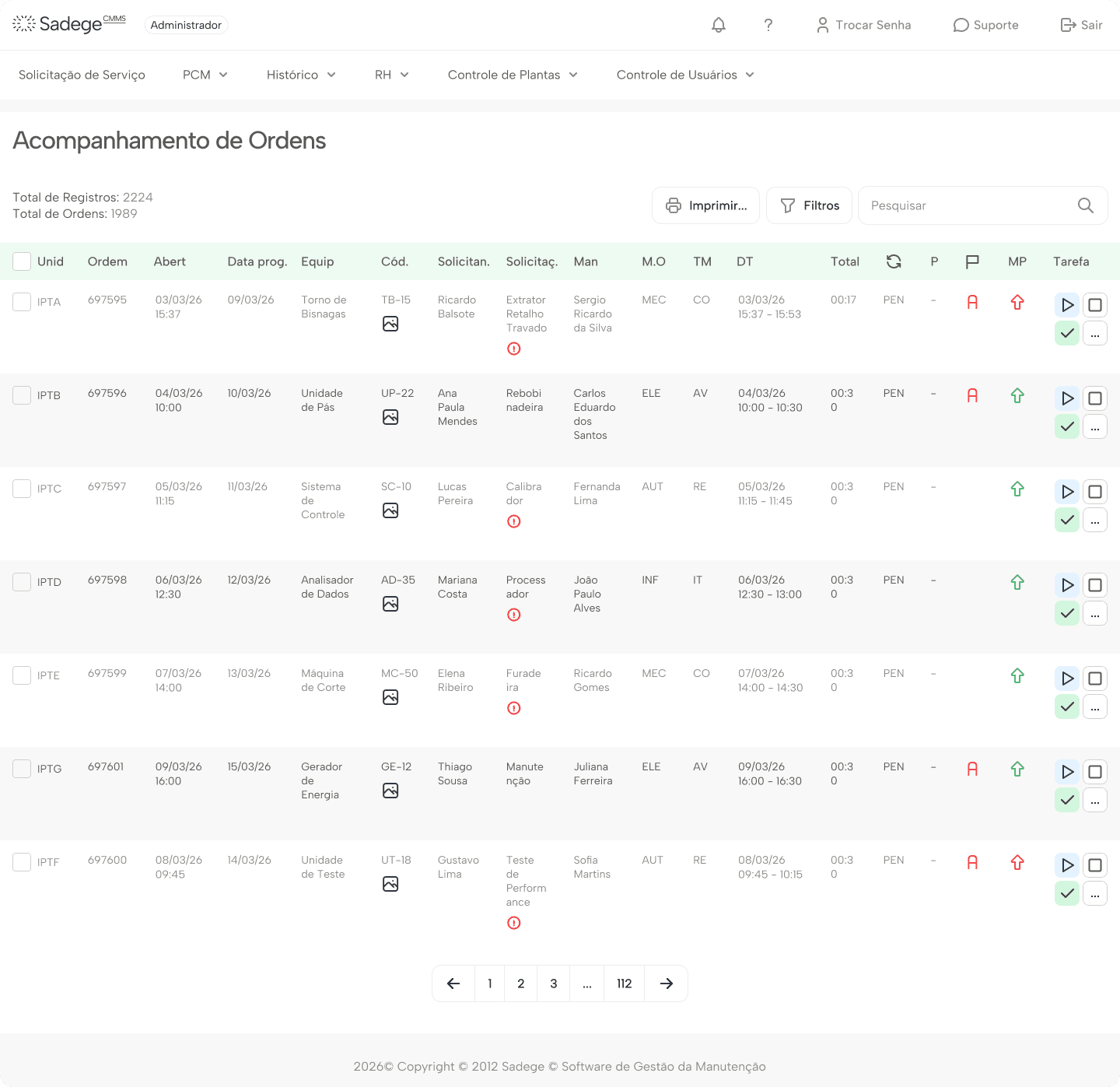The height and width of the screenshot is (1087, 1120).
Task: Select Solicitação de Serviço in the navbar
Action: (x=82, y=75)
